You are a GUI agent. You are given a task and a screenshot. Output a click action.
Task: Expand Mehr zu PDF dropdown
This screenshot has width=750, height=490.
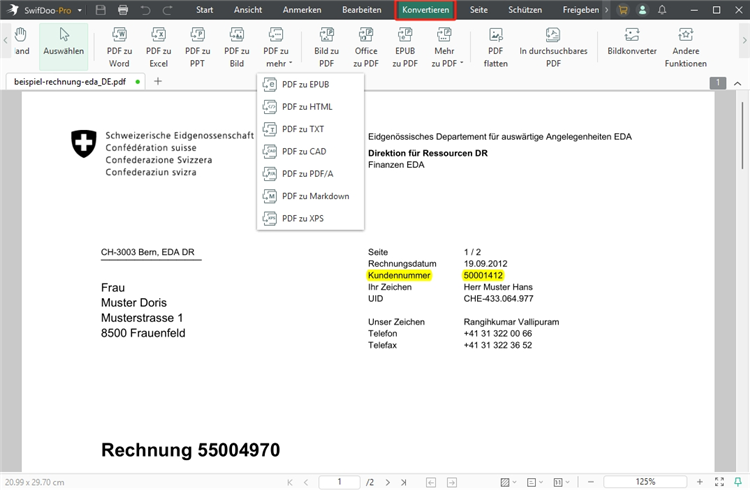(x=445, y=47)
